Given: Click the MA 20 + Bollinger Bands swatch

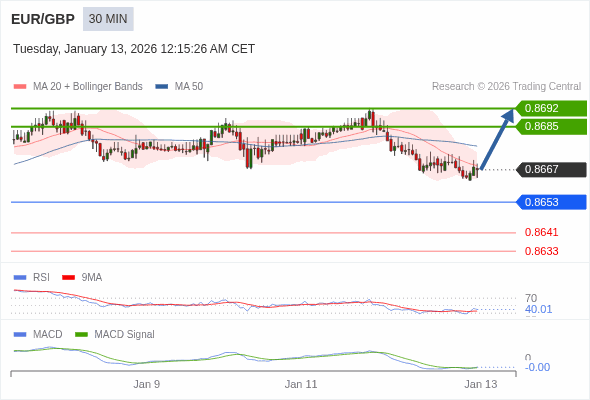Looking at the screenshot, I should tap(20, 87).
